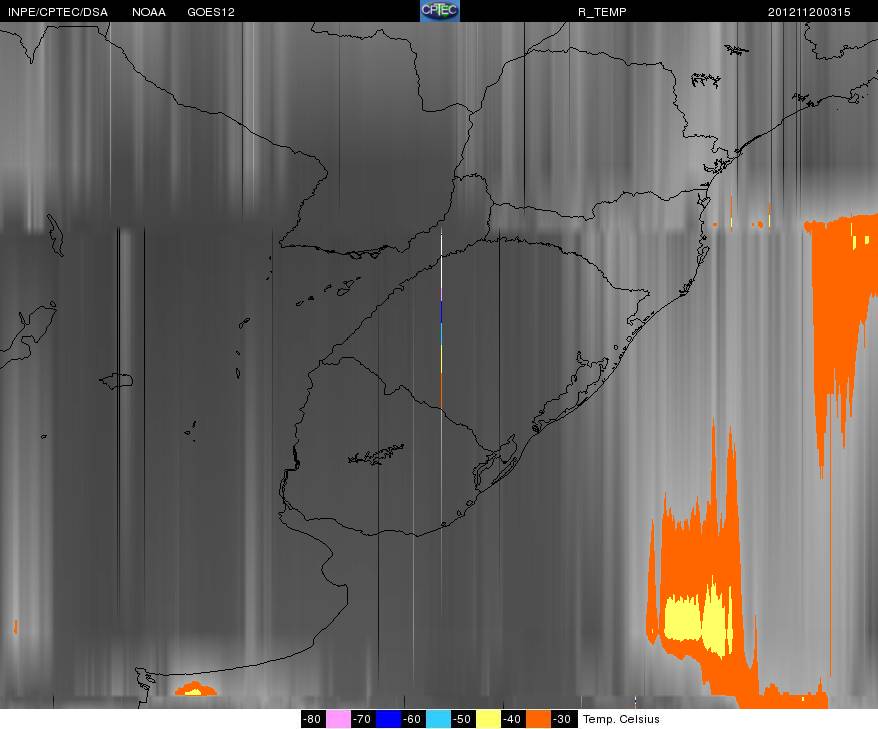
Task: Click the -50 legend value
Action: point(463,719)
